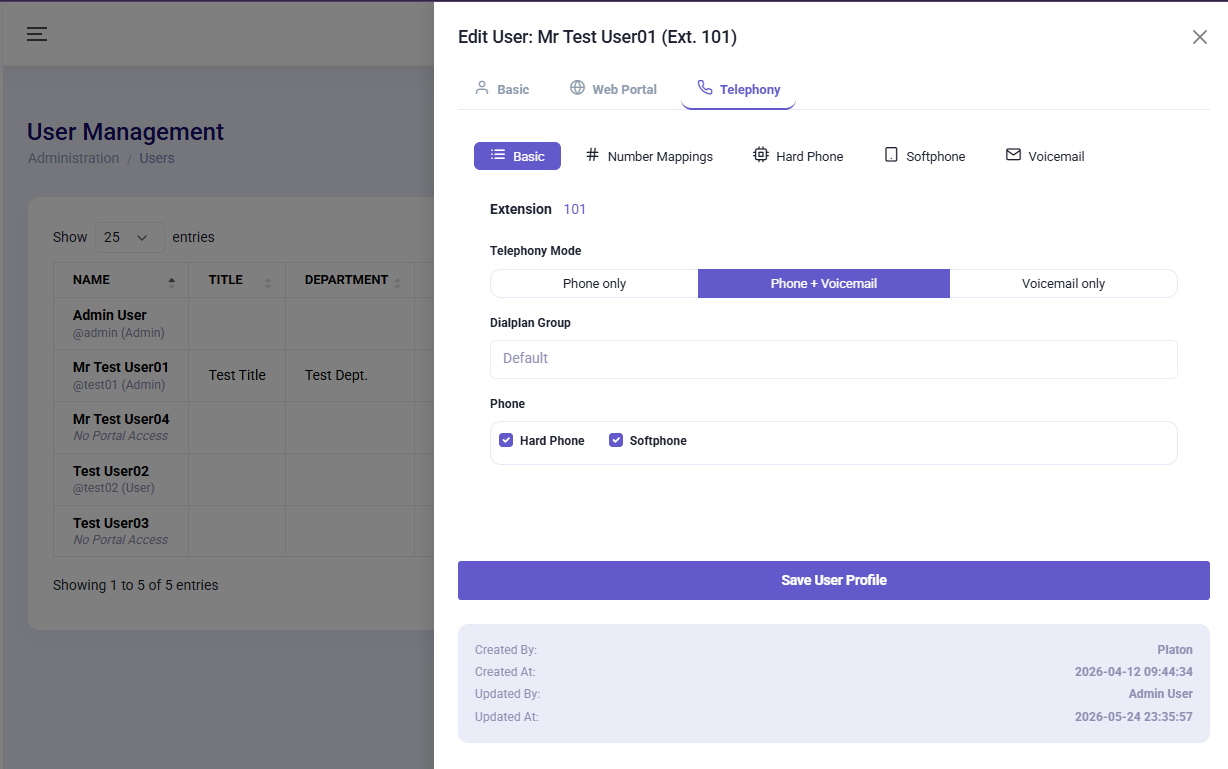Viewport: 1228px width, 769px height.
Task: Open the Voicemail sub-tab
Action: tap(1045, 156)
